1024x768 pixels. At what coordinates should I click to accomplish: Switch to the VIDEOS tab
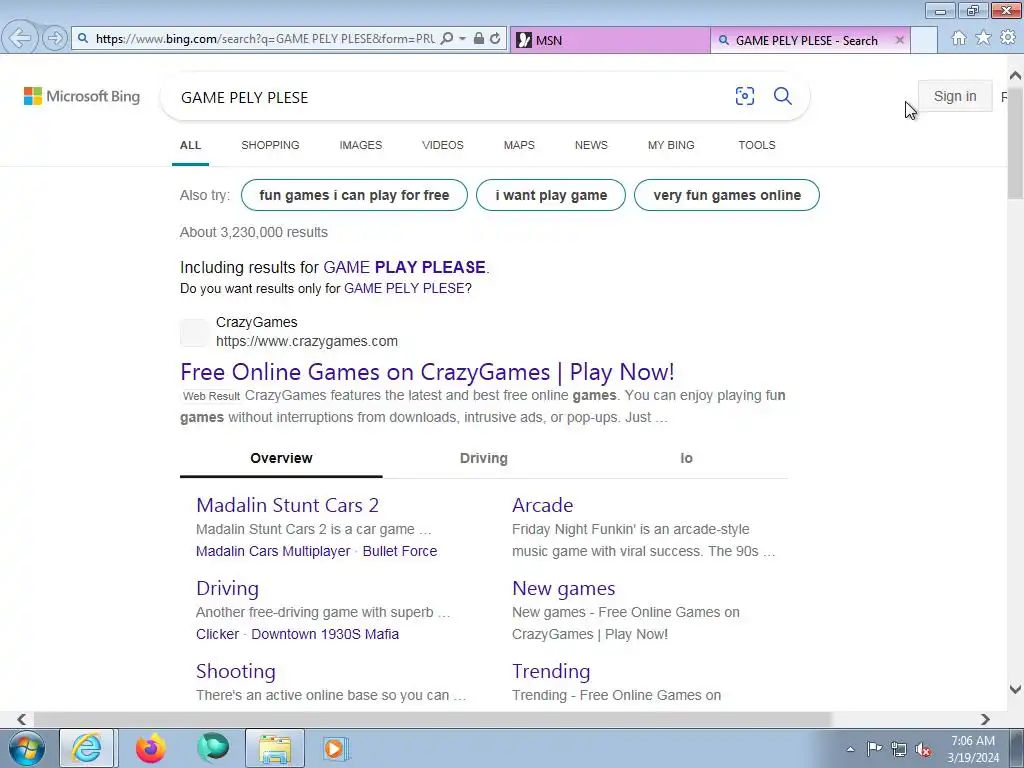pyautogui.click(x=443, y=145)
